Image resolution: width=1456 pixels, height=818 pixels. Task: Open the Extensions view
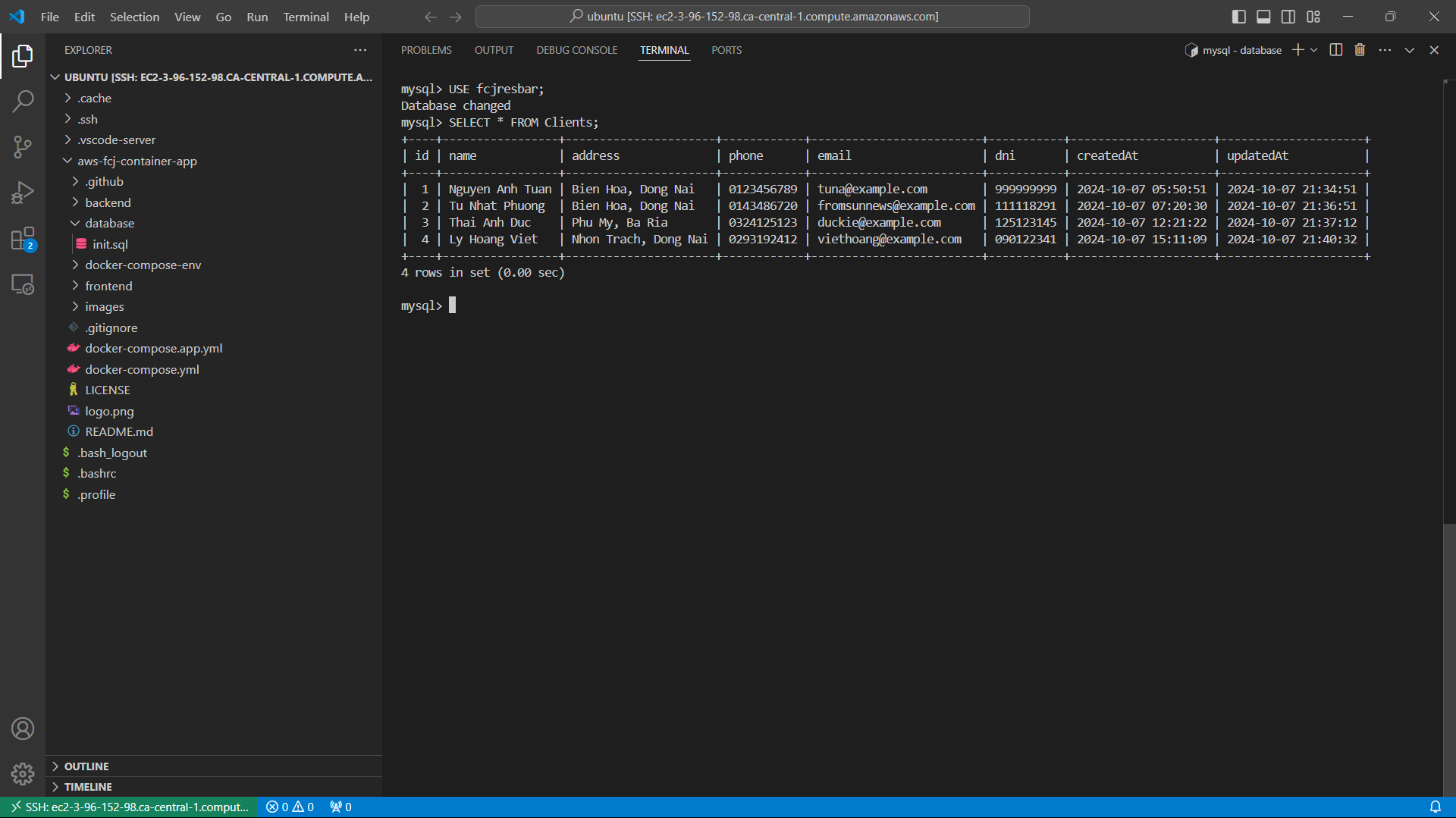click(23, 239)
